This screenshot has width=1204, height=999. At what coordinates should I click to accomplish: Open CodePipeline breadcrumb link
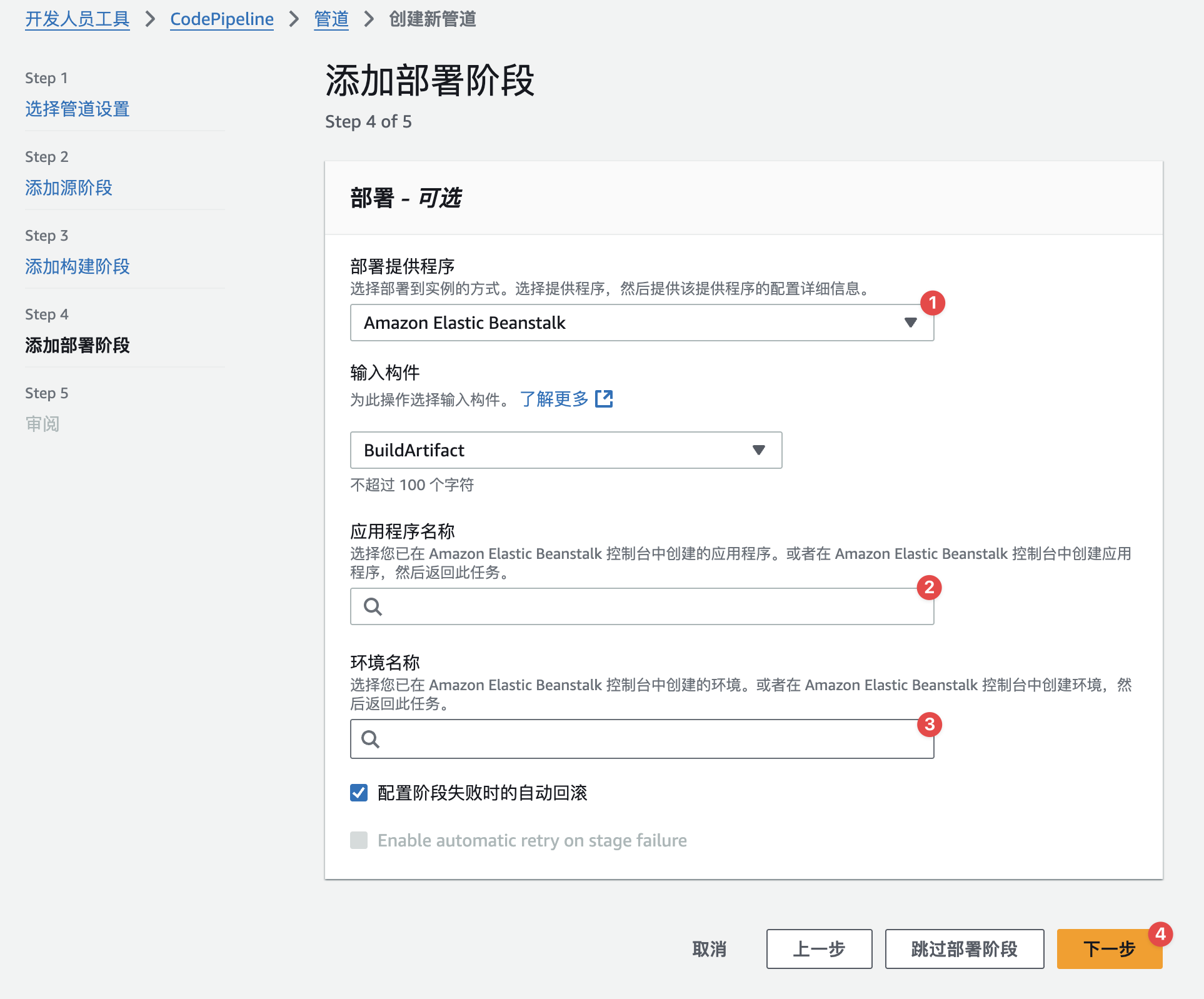[x=221, y=19]
